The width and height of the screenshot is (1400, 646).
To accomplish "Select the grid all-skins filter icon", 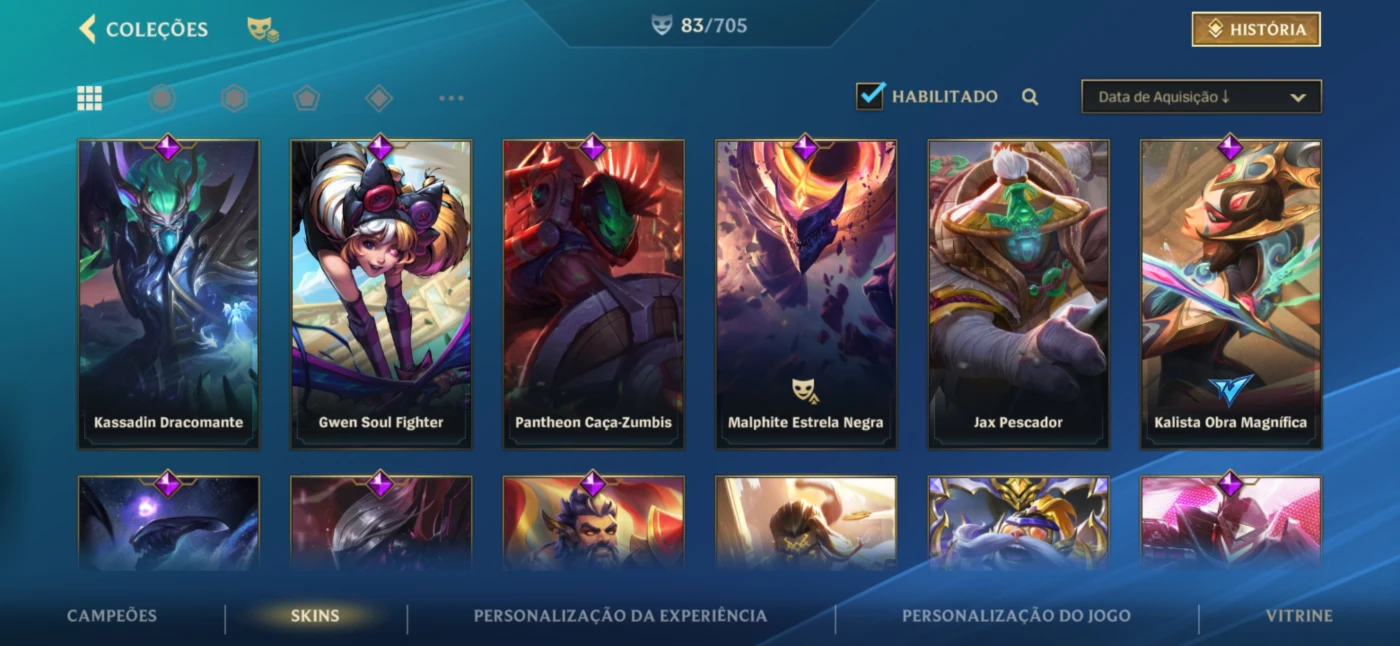I will [x=90, y=98].
